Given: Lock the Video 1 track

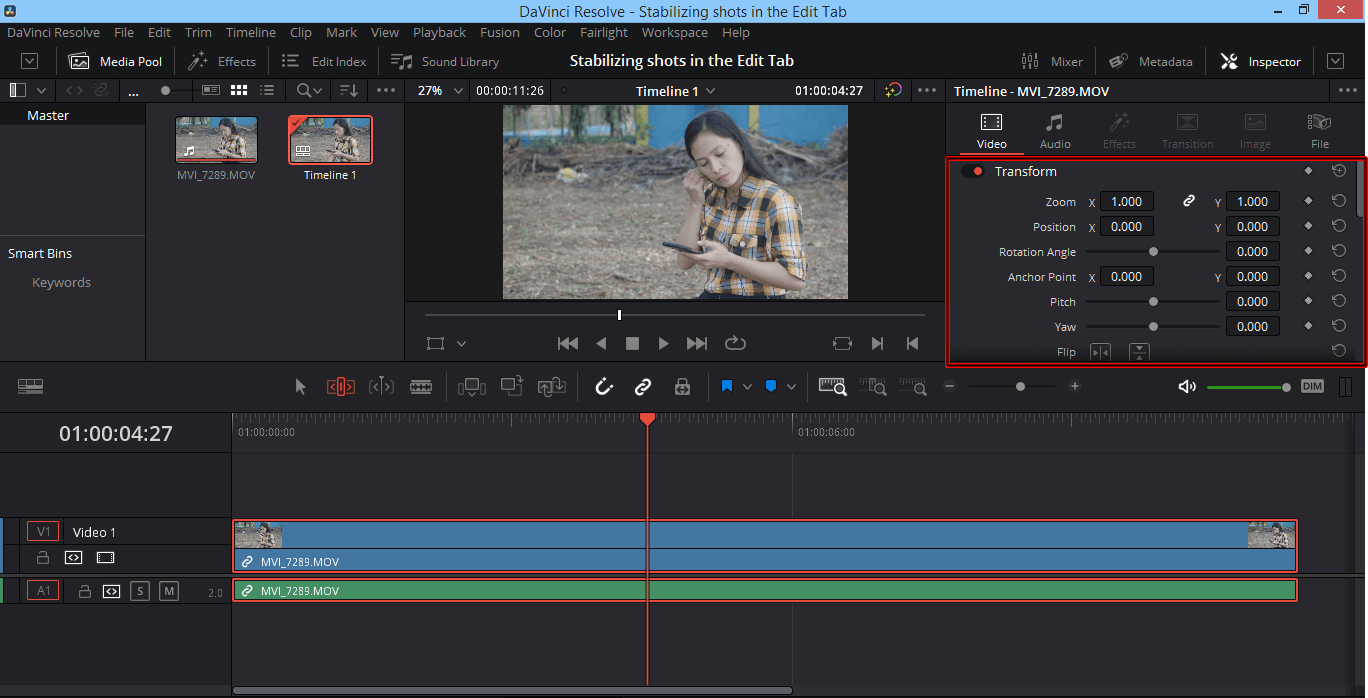Looking at the screenshot, I should [42, 557].
